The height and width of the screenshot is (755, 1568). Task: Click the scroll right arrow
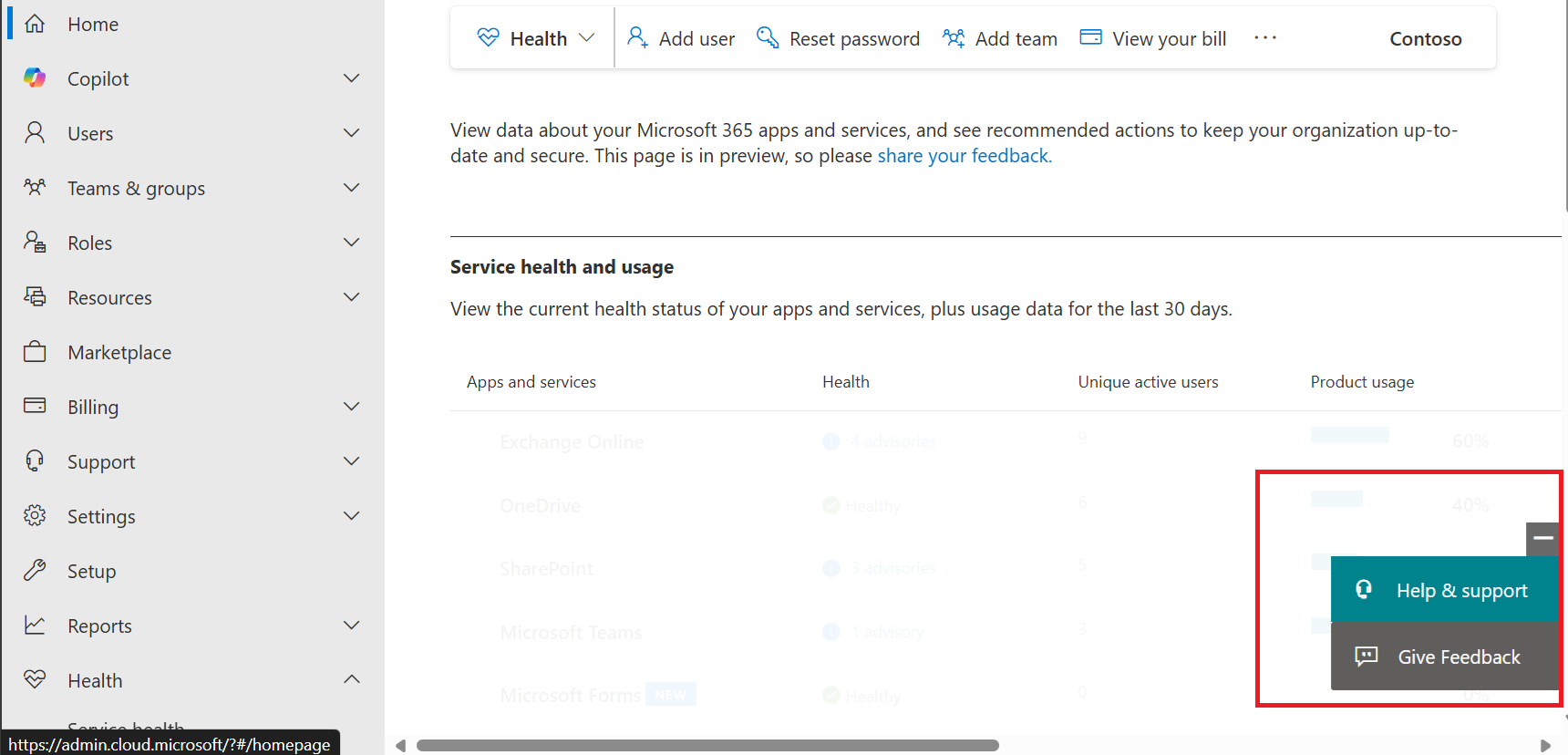1545,745
